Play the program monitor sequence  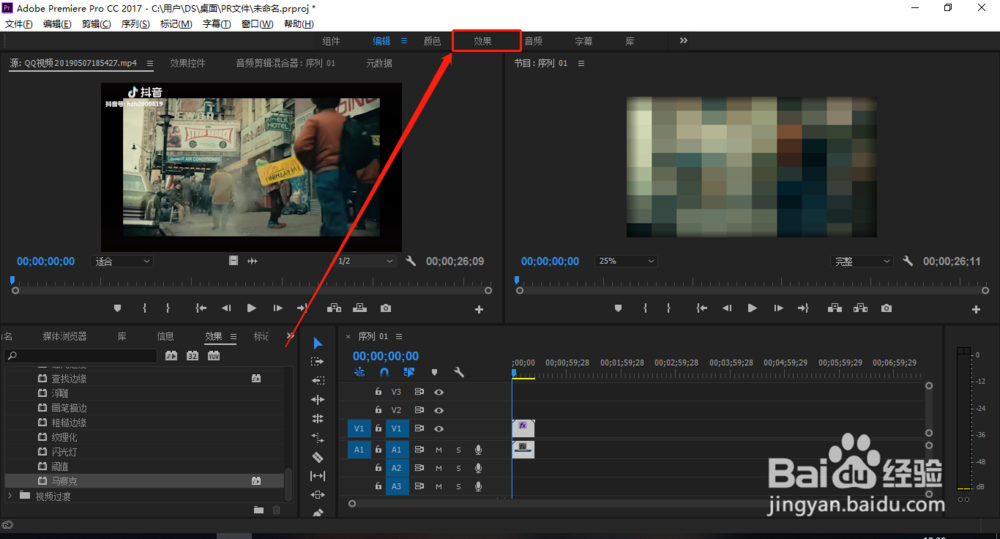(x=752, y=308)
